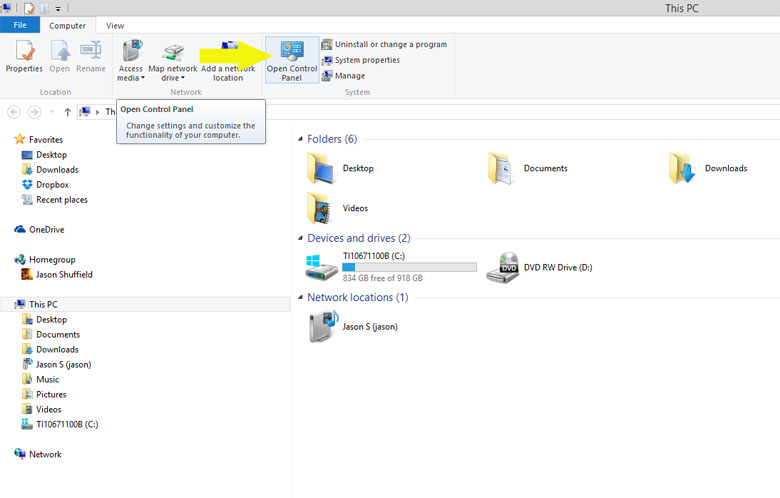Open Control Panel from the ribbon
This screenshot has height=498, width=780.
(292, 59)
